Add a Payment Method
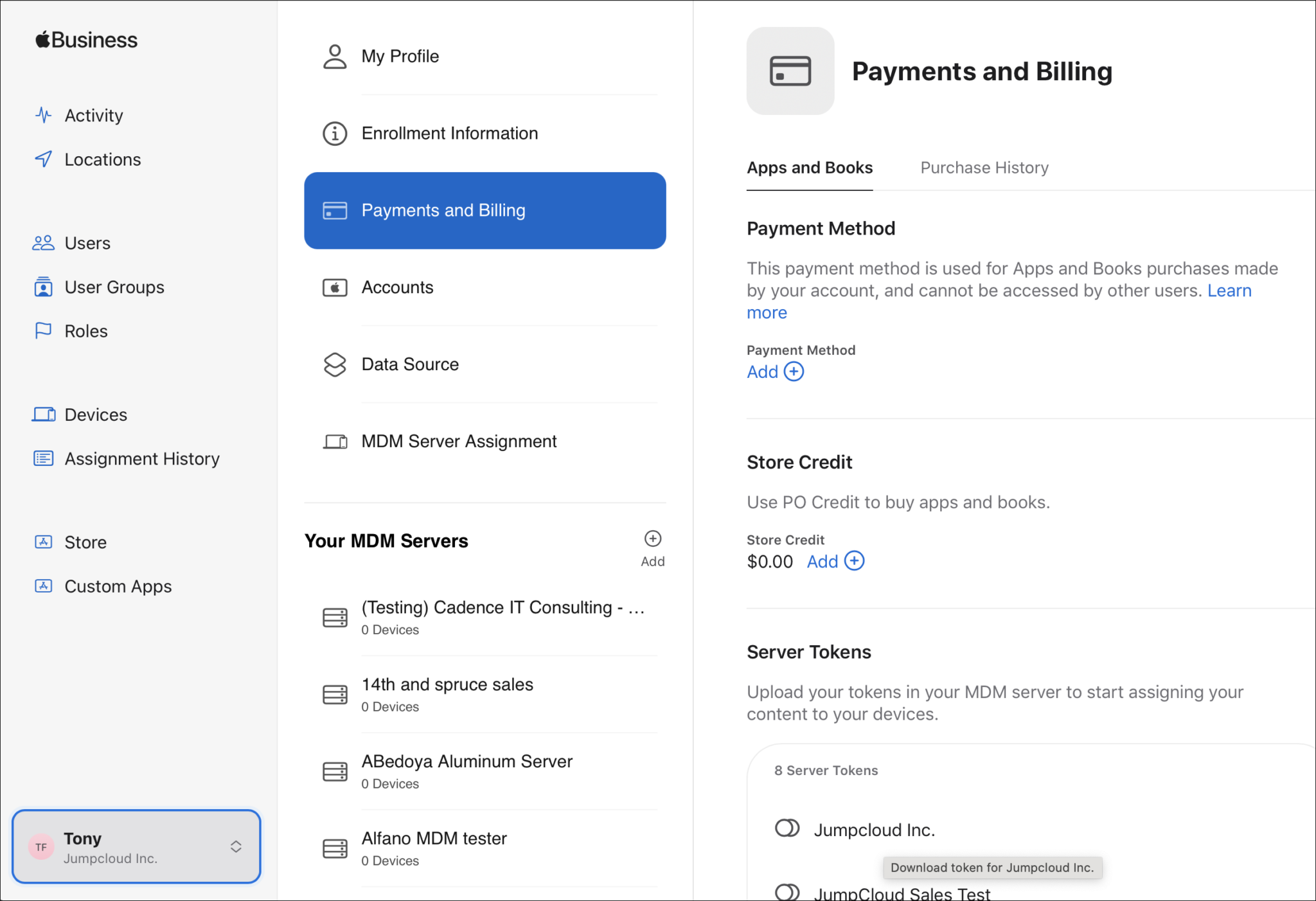Image resolution: width=1316 pixels, height=901 pixels. click(x=775, y=371)
